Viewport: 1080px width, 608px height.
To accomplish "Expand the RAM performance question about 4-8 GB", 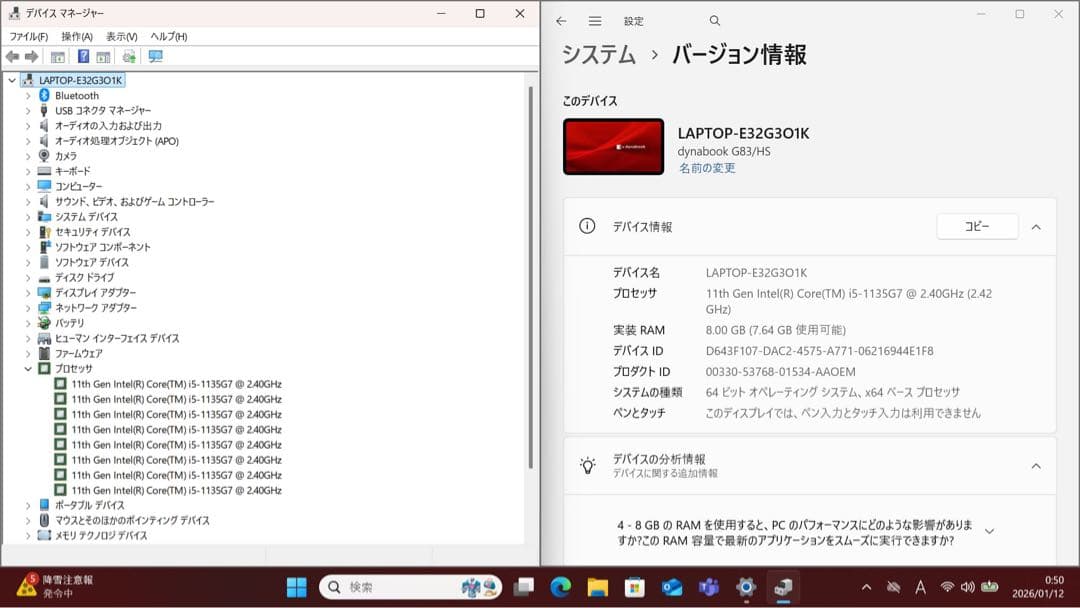I will 989,531.
